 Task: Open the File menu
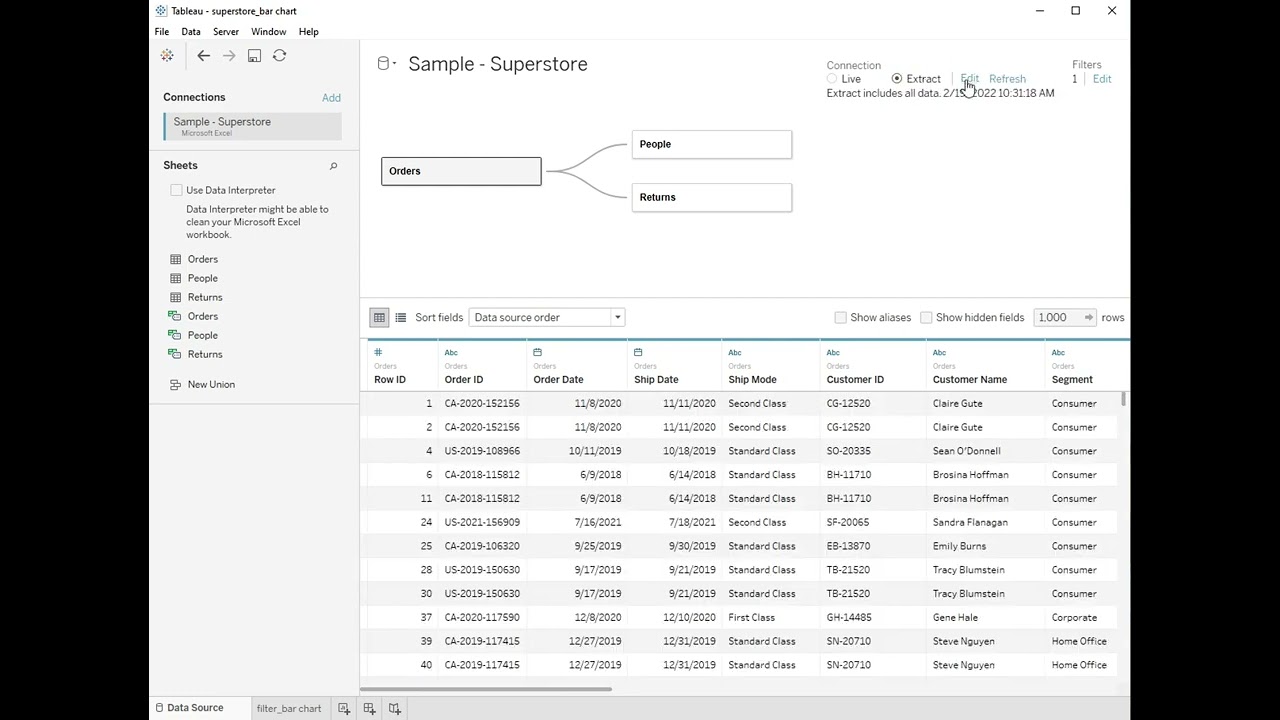161,32
